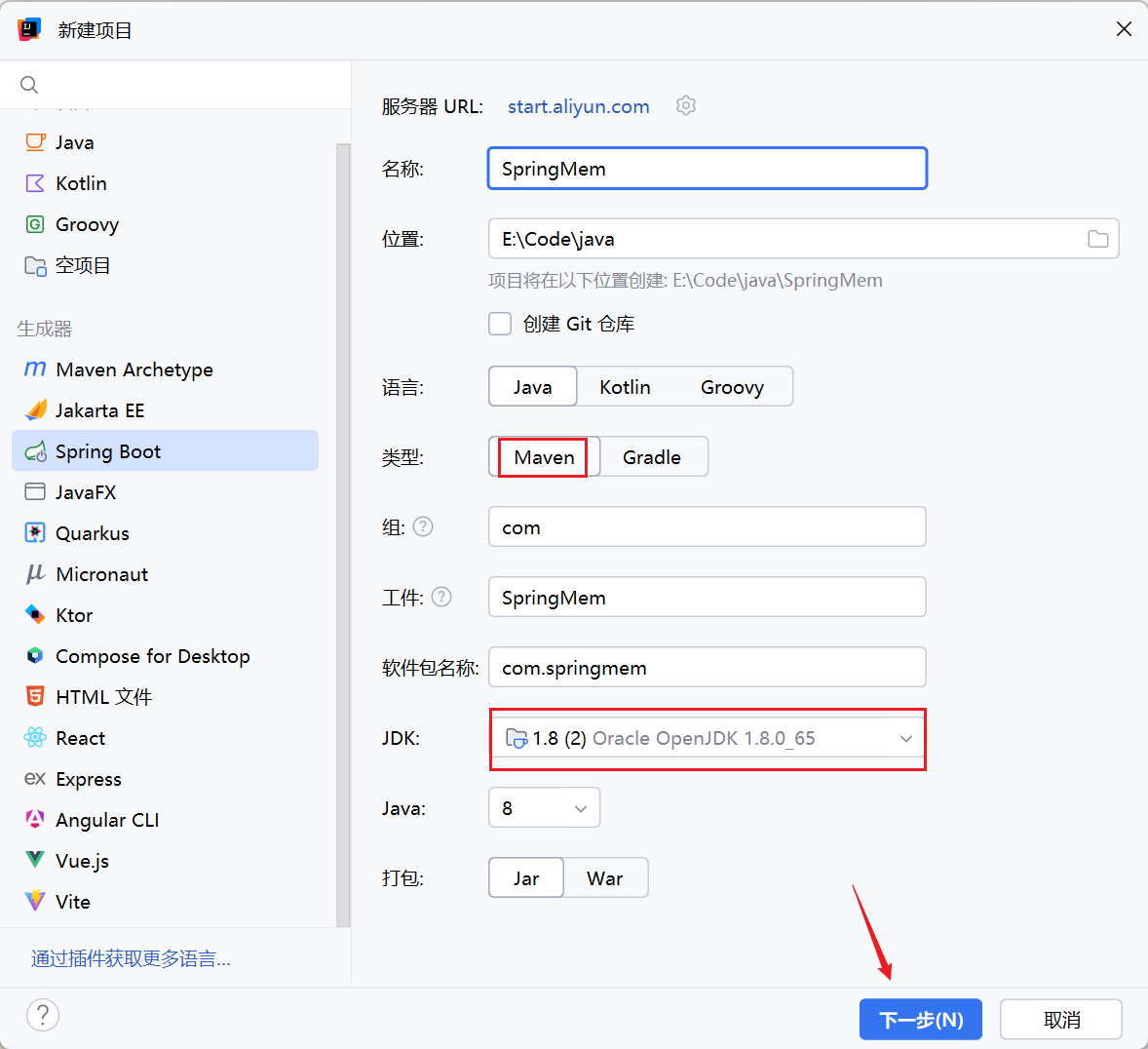Open 通过插件获取更多语言 link
This screenshot has width=1148, height=1049.
(x=131, y=958)
